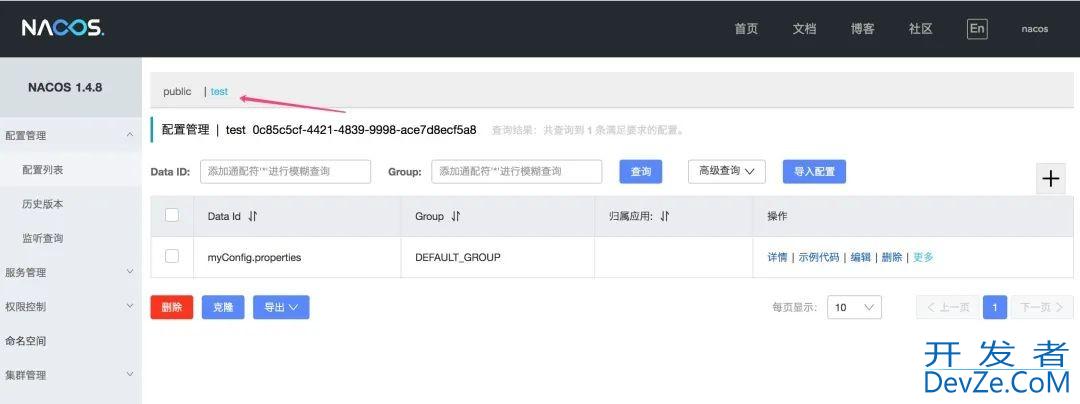Open the 高级查询 dropdown

click(726, 172)
